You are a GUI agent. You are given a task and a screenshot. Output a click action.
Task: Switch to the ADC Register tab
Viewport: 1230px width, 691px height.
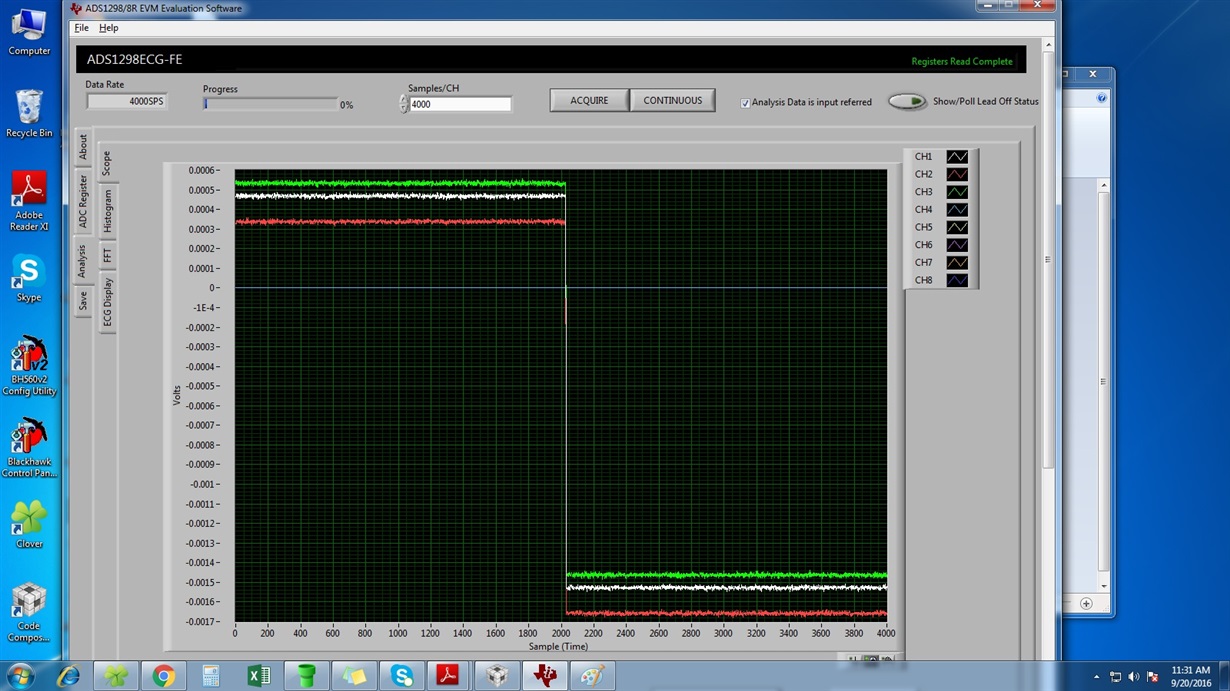(x=83, y=201)
